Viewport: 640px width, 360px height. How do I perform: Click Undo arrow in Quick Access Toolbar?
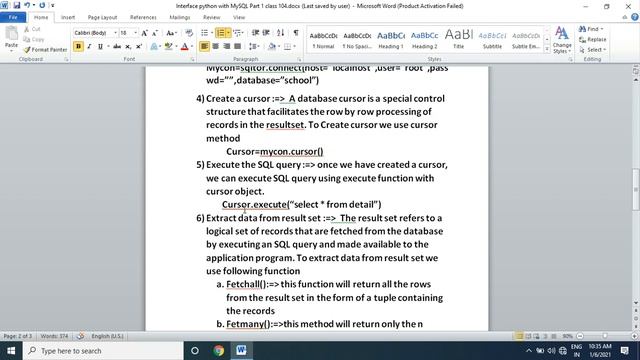point(27,5)
